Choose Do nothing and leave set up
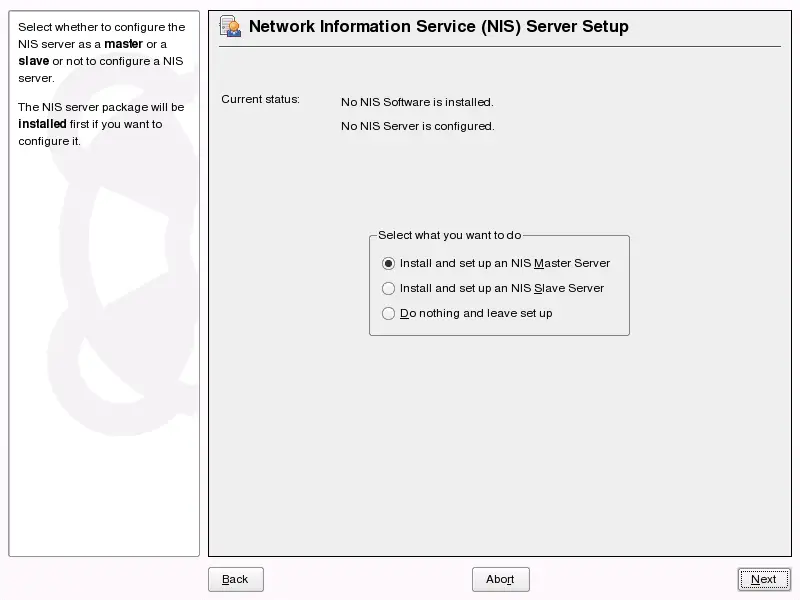The image size is (800, 600). pyautogui.click(x=388, y=313)
